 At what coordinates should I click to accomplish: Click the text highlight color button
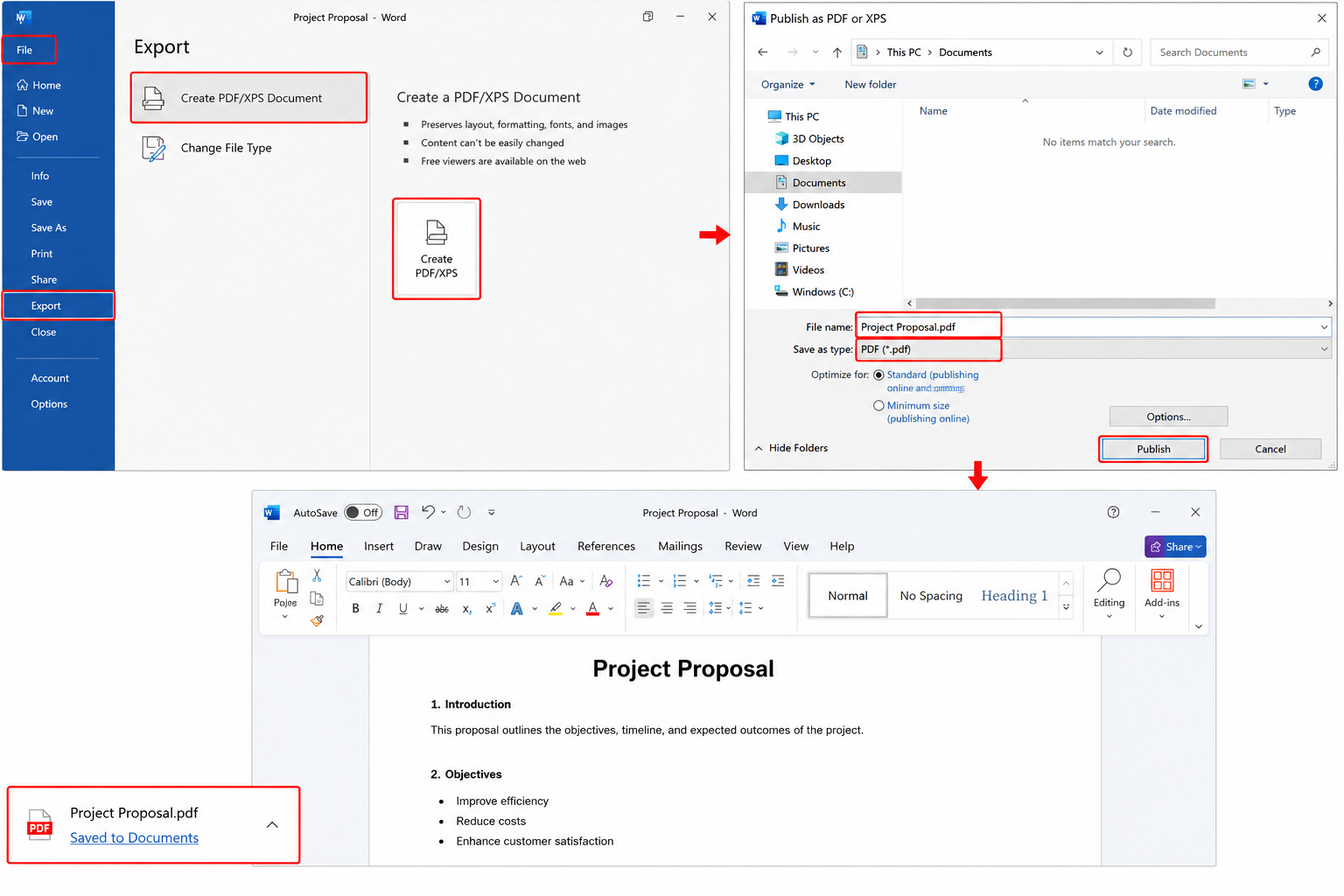point(556,609)
